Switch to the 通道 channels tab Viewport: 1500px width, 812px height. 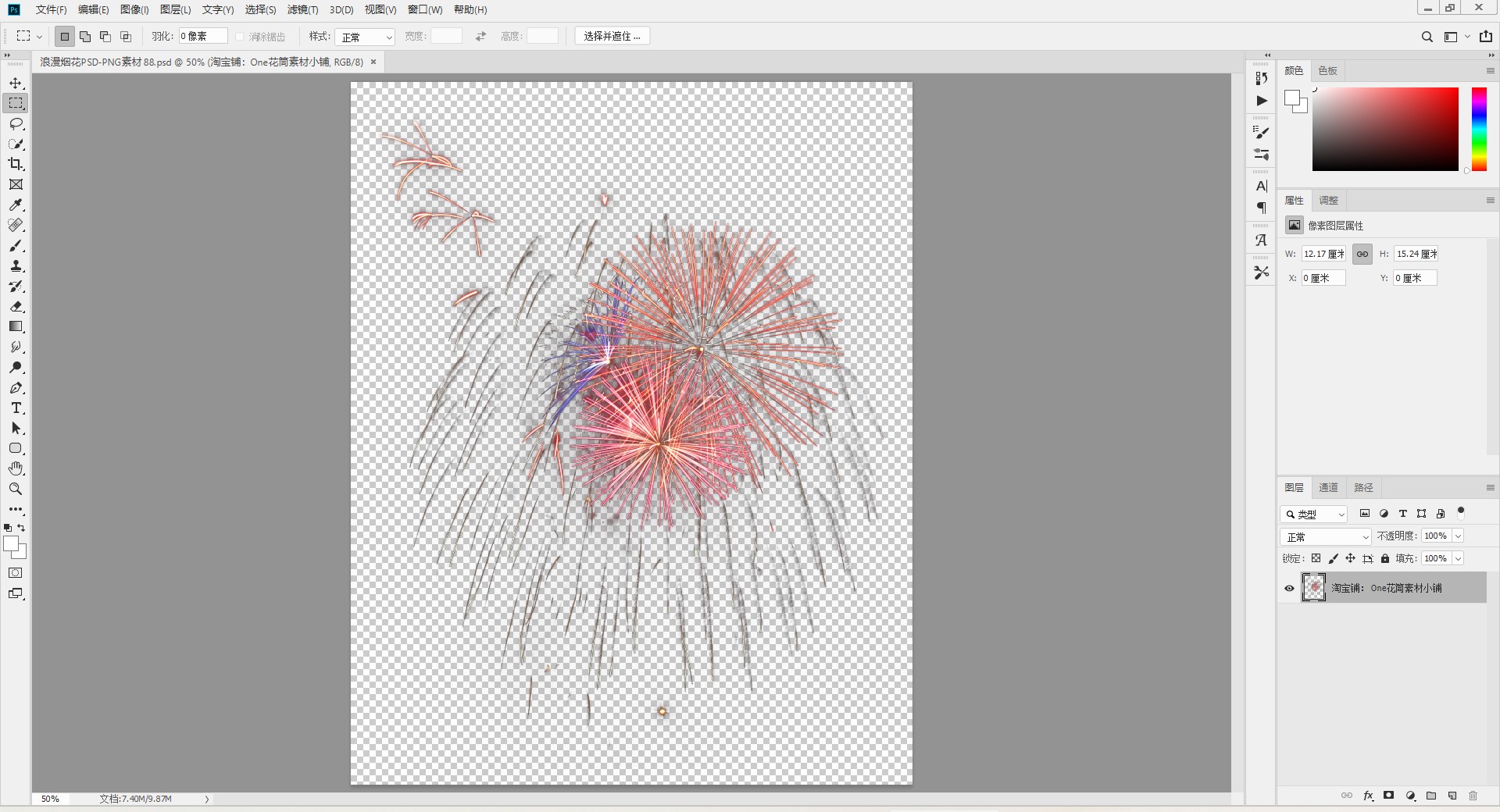tap(1328, 487)
